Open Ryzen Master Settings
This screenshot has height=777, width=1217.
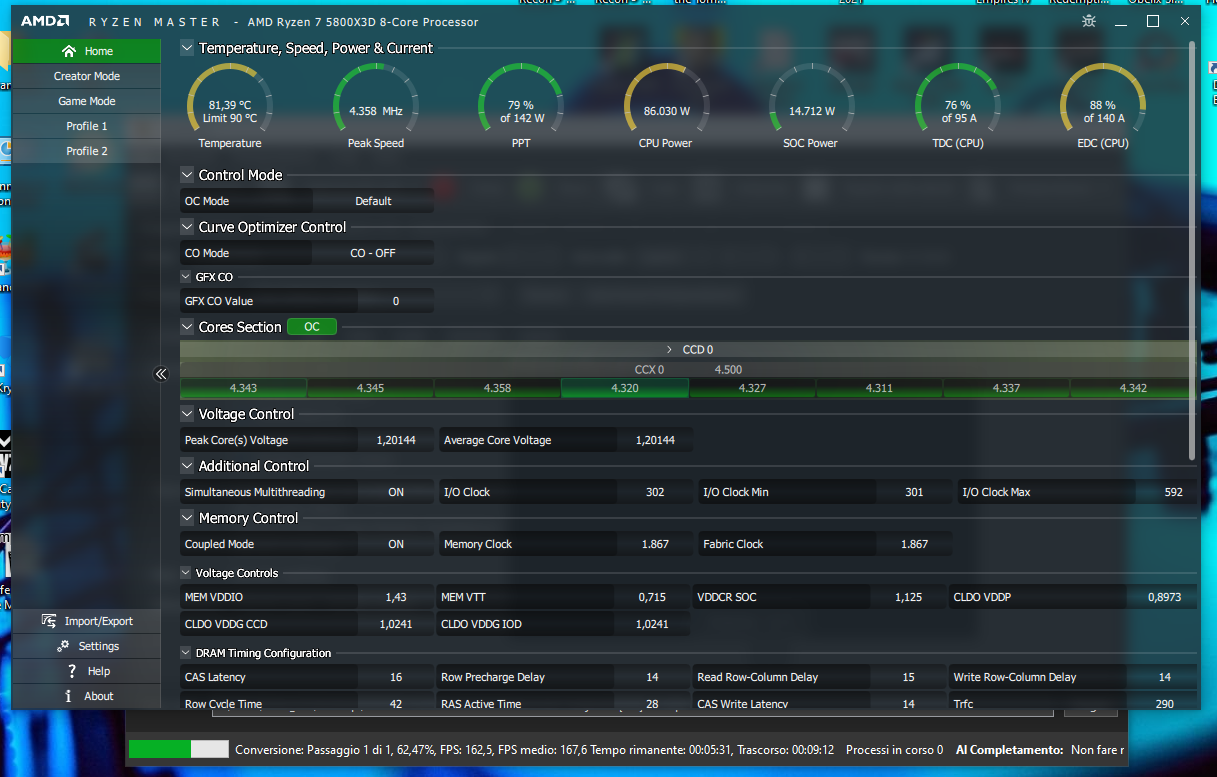coord(86,646)
